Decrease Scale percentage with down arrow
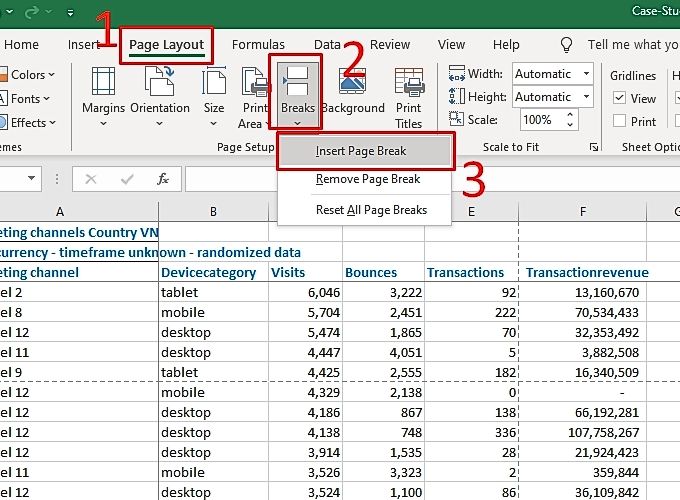The image size is (680, 500). (570, 125)
